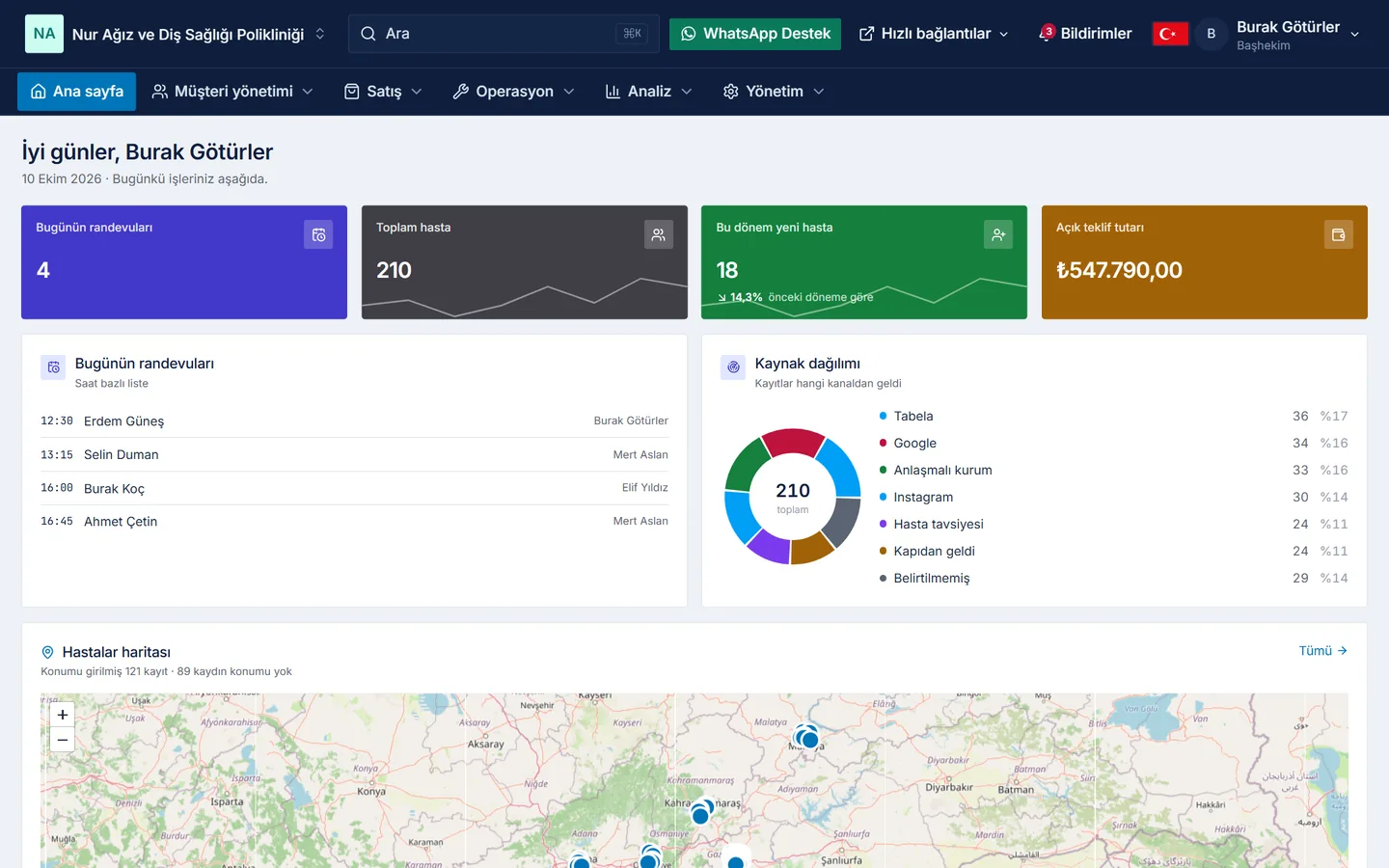
Task: Expand the clinic switcher dropdown
Action: 320,34
